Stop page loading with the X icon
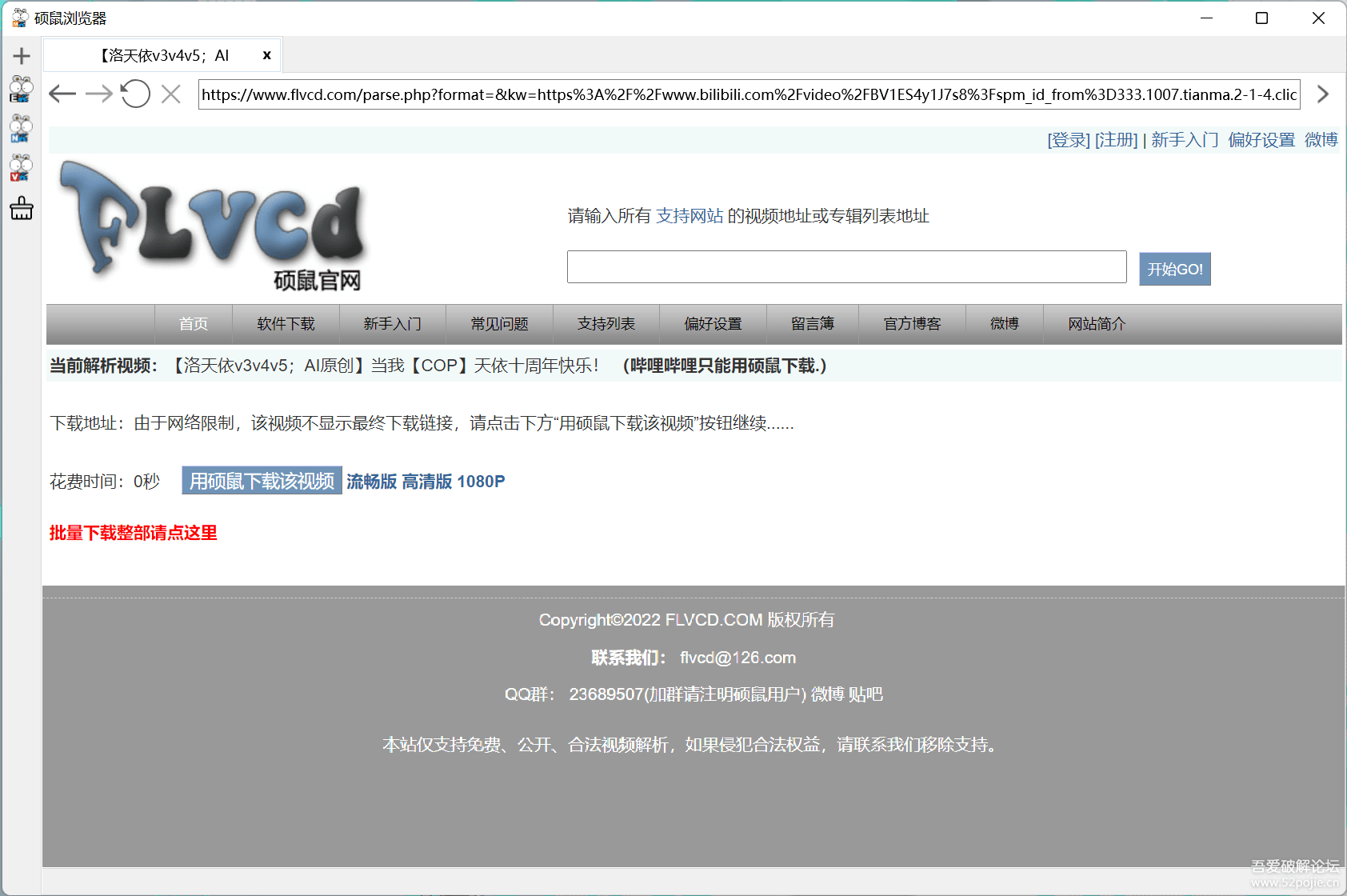1347x896 pixels. click(170, 94)
